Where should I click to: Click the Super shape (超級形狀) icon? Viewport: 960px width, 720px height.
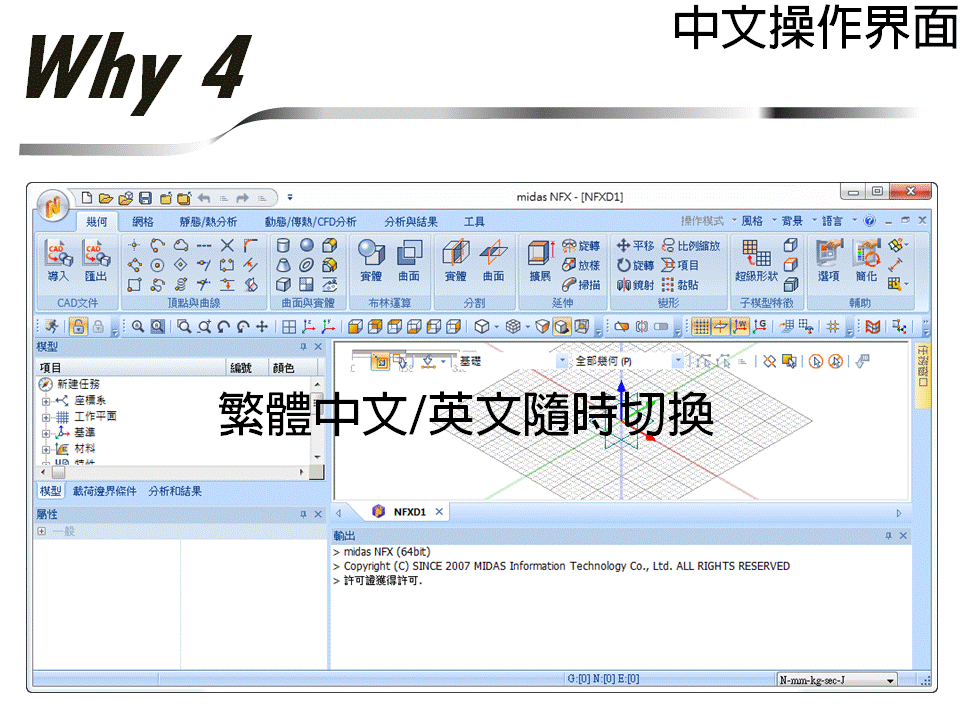coord(757,260)
